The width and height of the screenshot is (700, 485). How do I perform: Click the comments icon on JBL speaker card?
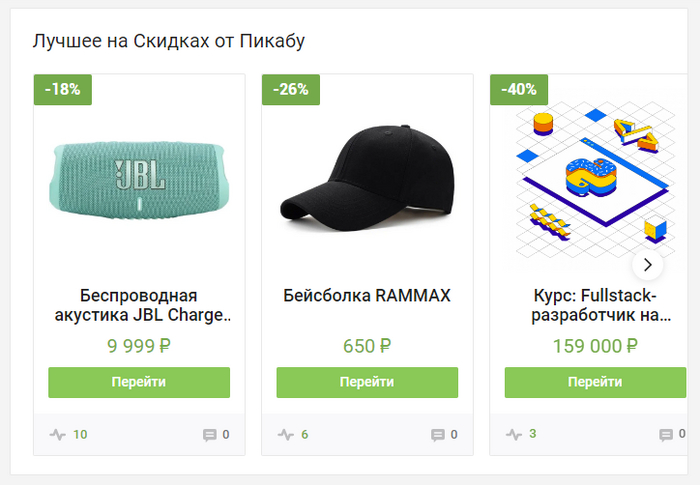[x=210, y=435]
